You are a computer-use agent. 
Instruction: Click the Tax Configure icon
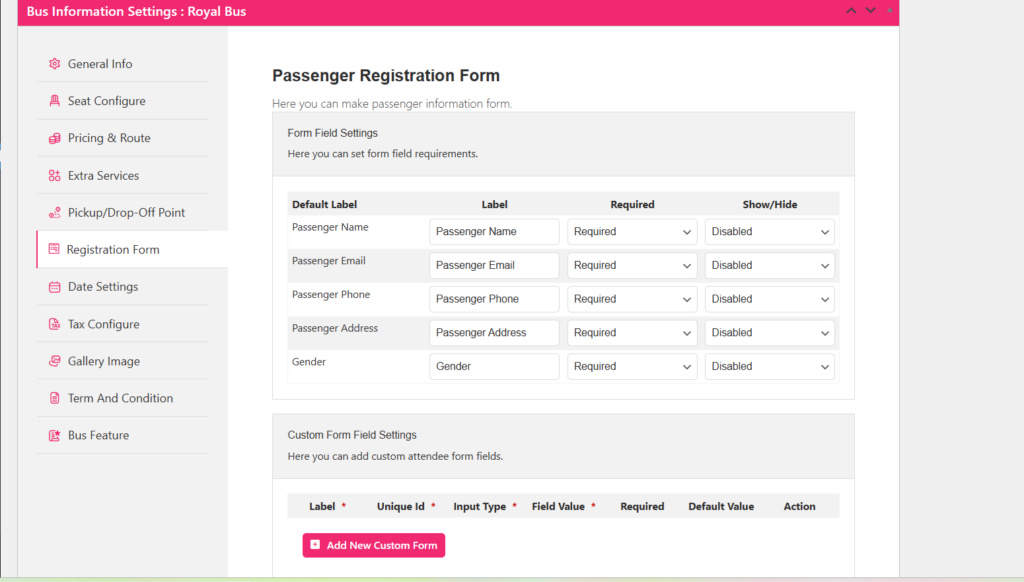tap(54, 324)
